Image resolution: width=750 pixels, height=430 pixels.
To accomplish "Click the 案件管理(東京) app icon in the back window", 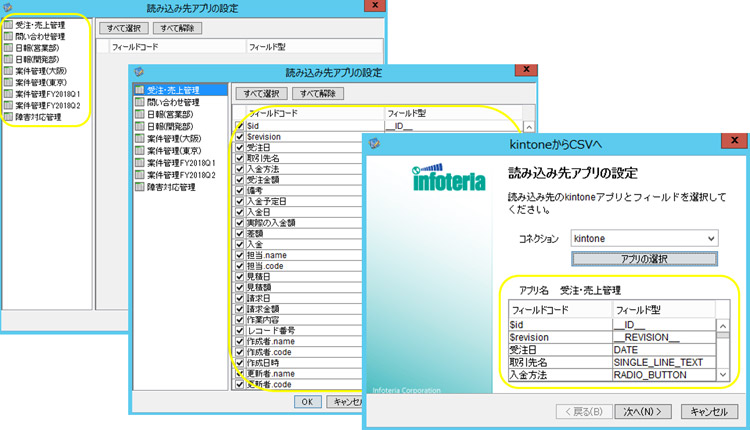I will 8,82.
